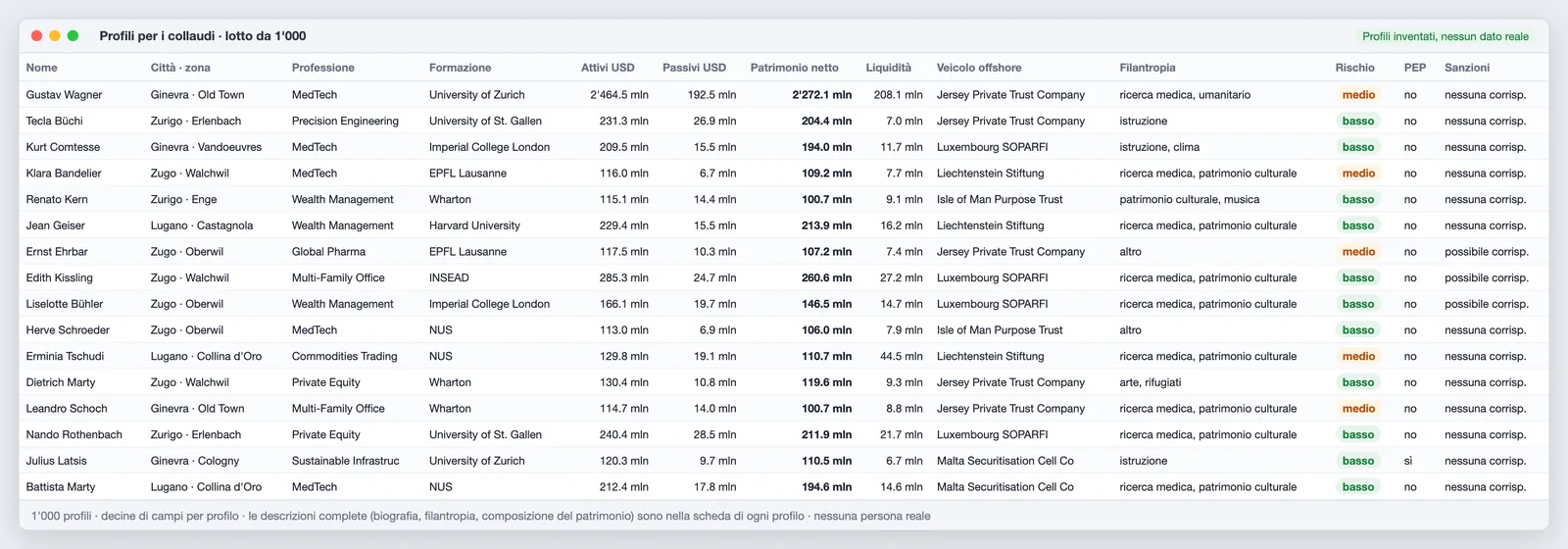Click 'Commodities Trading' profession cell
Screen dimensions: 1568x549
(345, 356)
